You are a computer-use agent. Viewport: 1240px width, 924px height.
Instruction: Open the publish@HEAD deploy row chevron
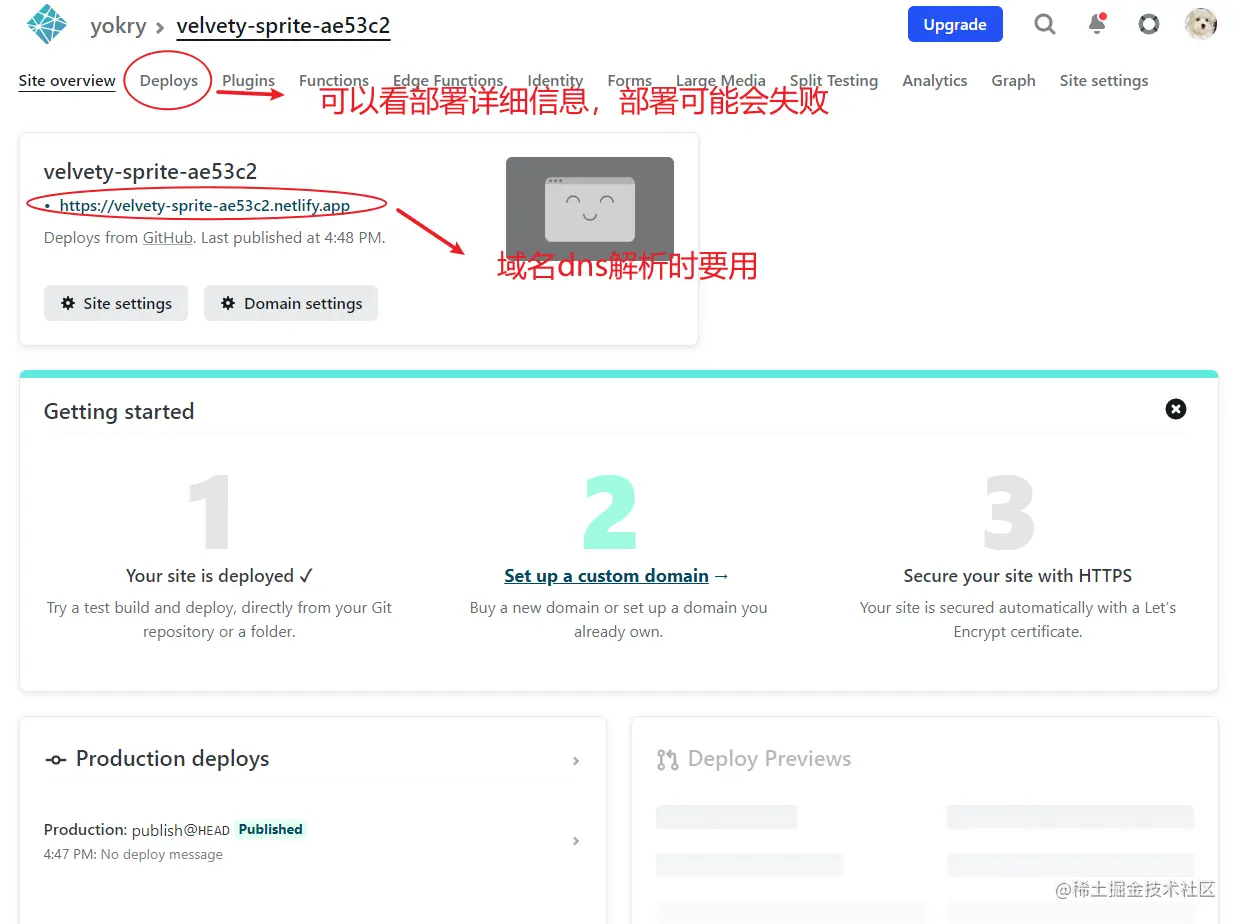point(576,841)
